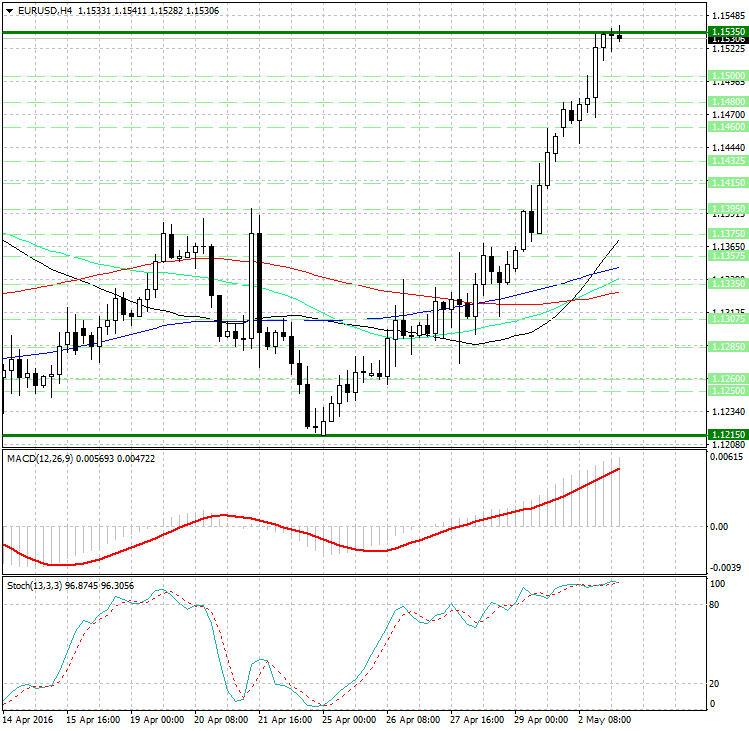The height and width of the screenshot is (731, 749).
Task: Select the 1.12600 level label
Action: tap(728, 378)
